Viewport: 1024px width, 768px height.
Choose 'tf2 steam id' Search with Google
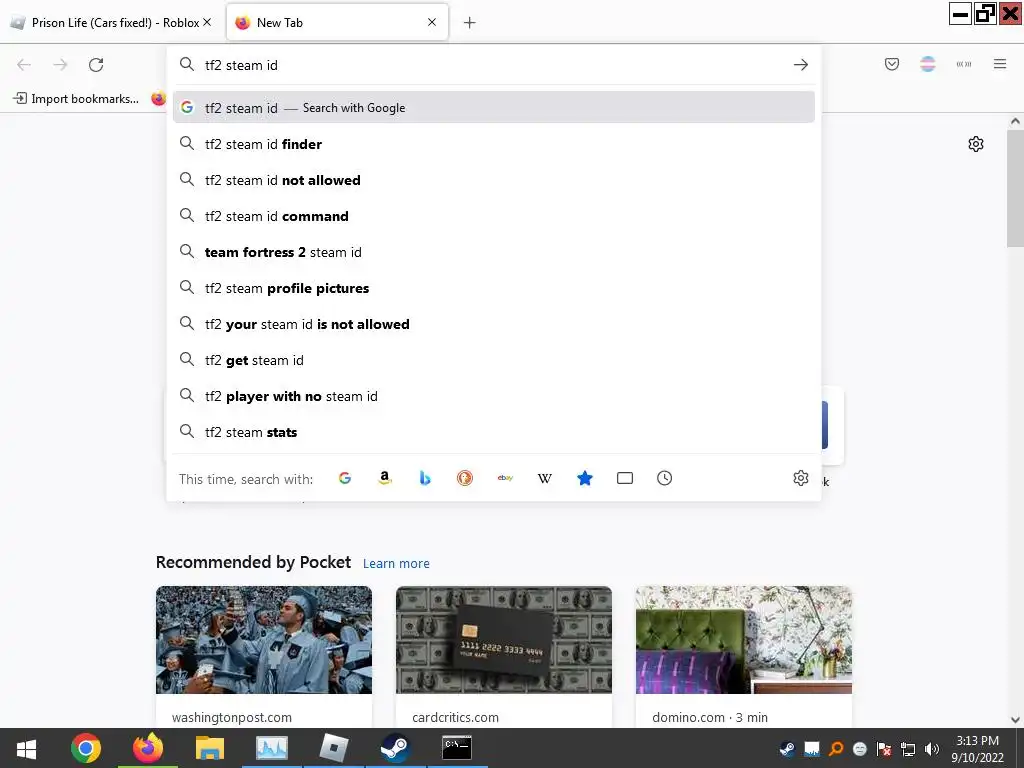(x=494, y=108)
